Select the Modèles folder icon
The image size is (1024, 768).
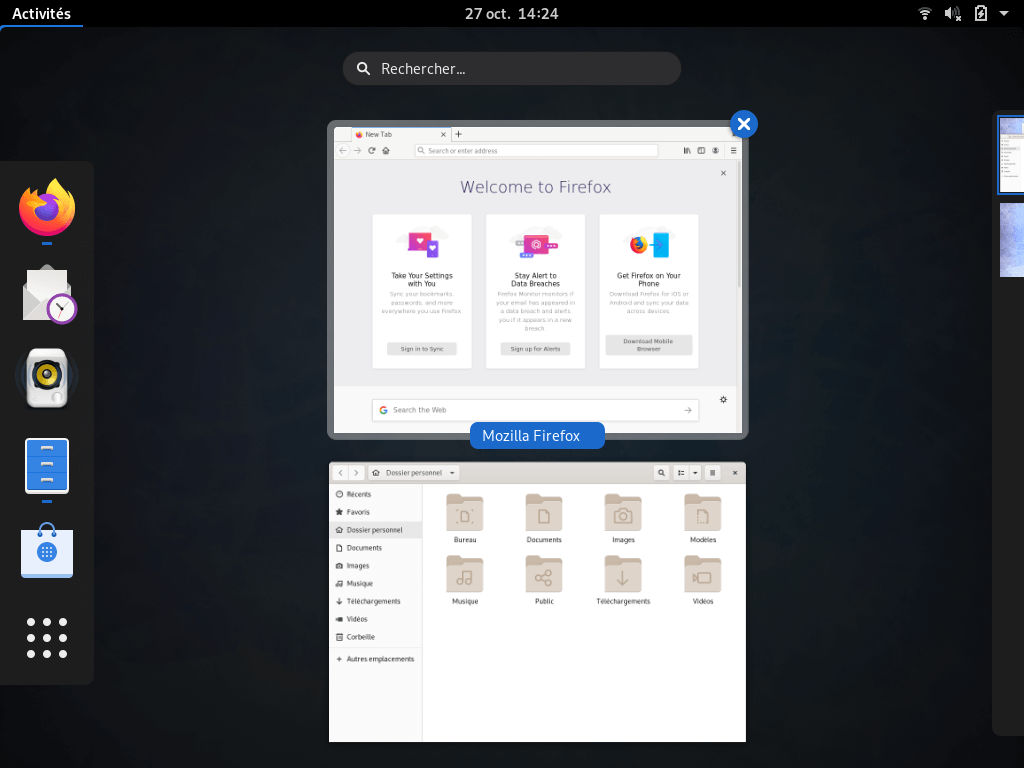coord(703,513)
